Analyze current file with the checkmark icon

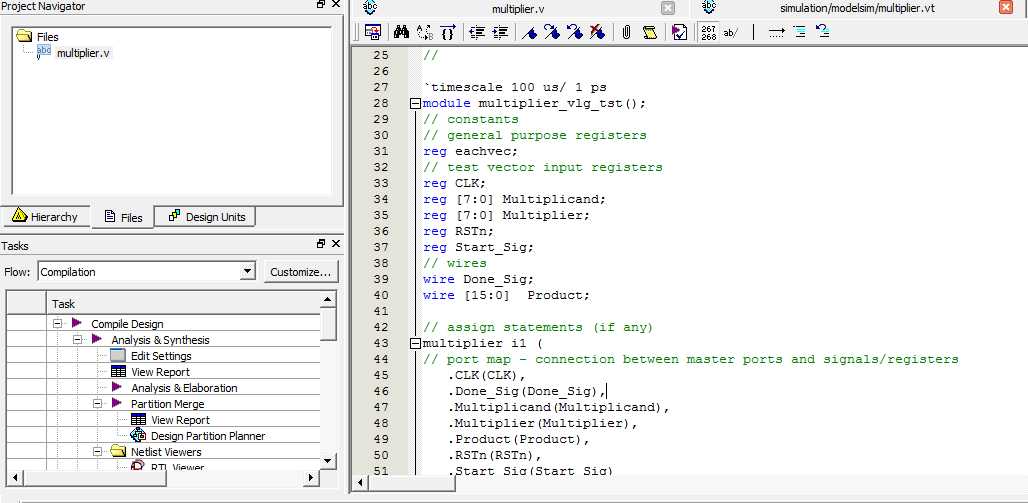tap(679, 31)
